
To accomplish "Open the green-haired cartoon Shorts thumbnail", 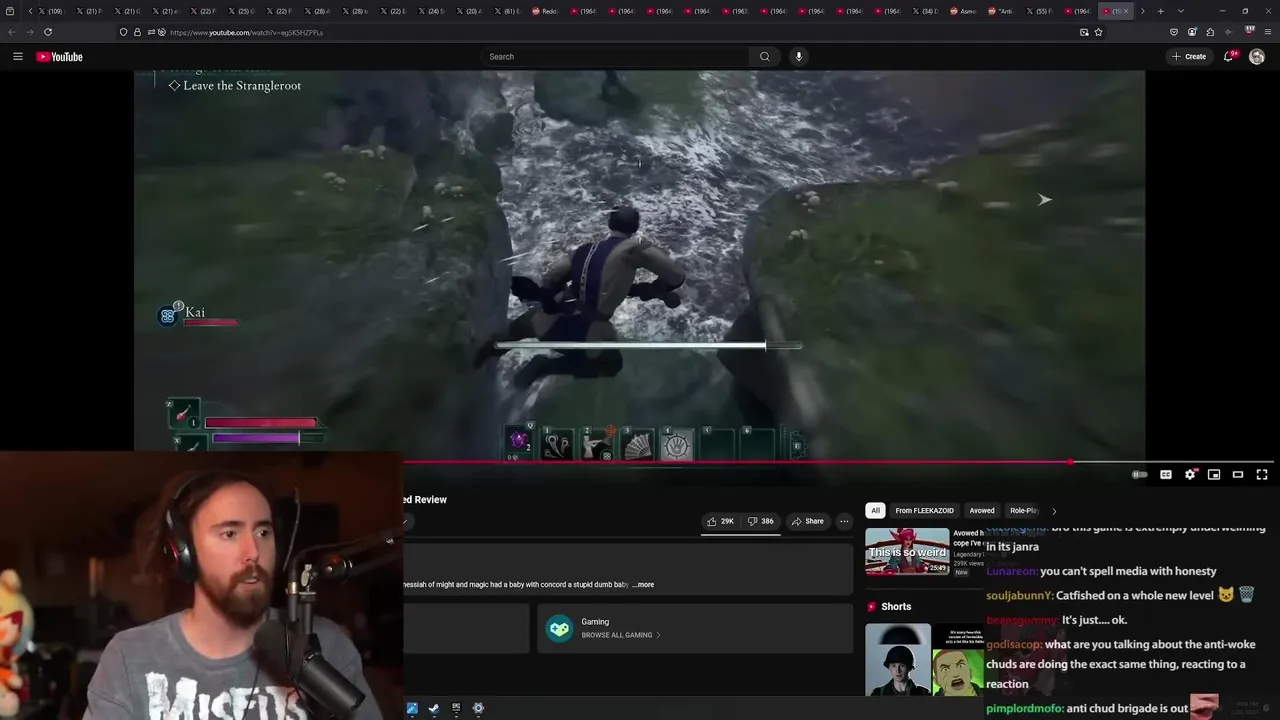I will [957, 659].
